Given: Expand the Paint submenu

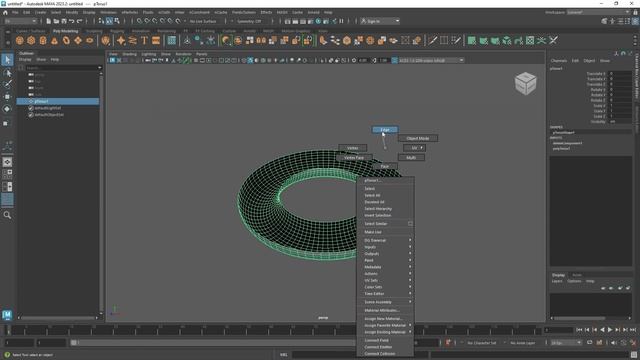Looking at the screenshot, I should (385, 260).
